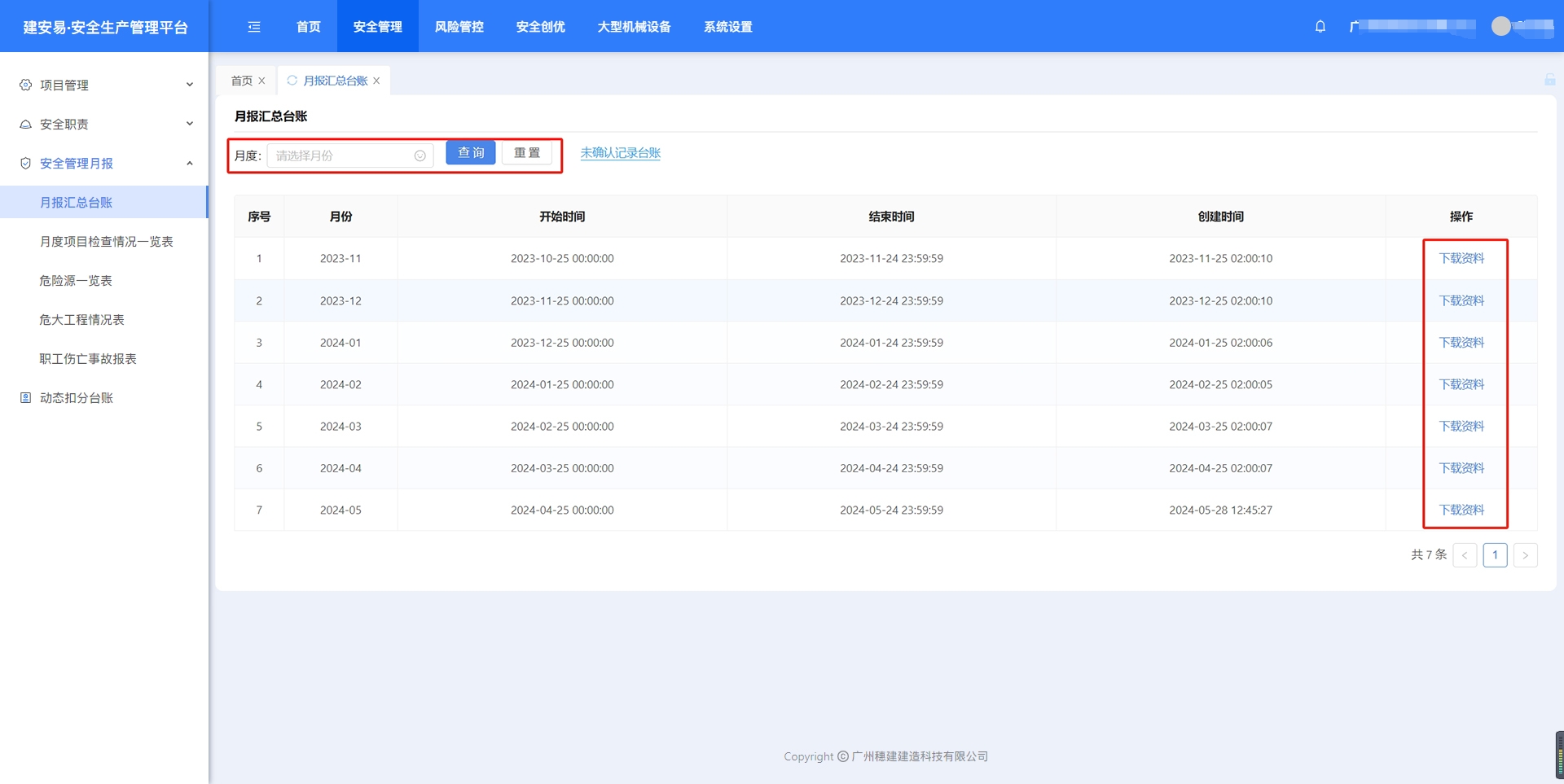The width and height of the screenshot is (1564, 784).
Task: Toggle the sidebar collapse menu icon
Action: coord(254,27)
